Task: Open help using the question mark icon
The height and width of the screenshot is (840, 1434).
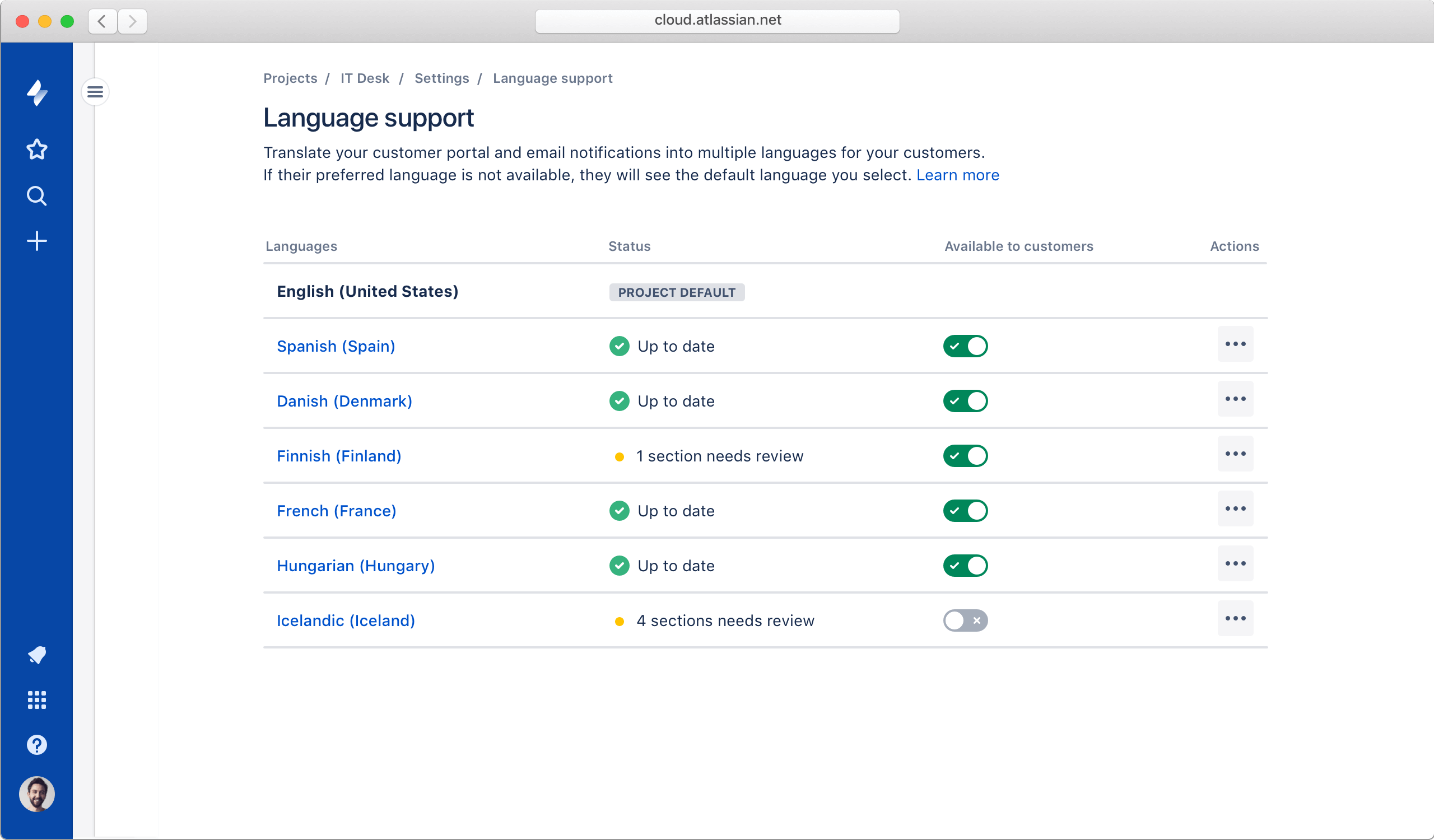Action: [x=36, y=745]
